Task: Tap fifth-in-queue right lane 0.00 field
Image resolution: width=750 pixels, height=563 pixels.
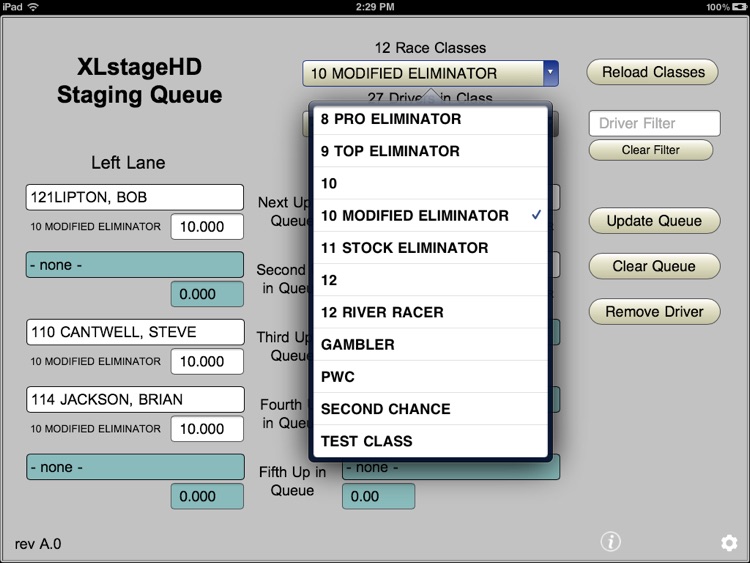Action: (378, 497)
